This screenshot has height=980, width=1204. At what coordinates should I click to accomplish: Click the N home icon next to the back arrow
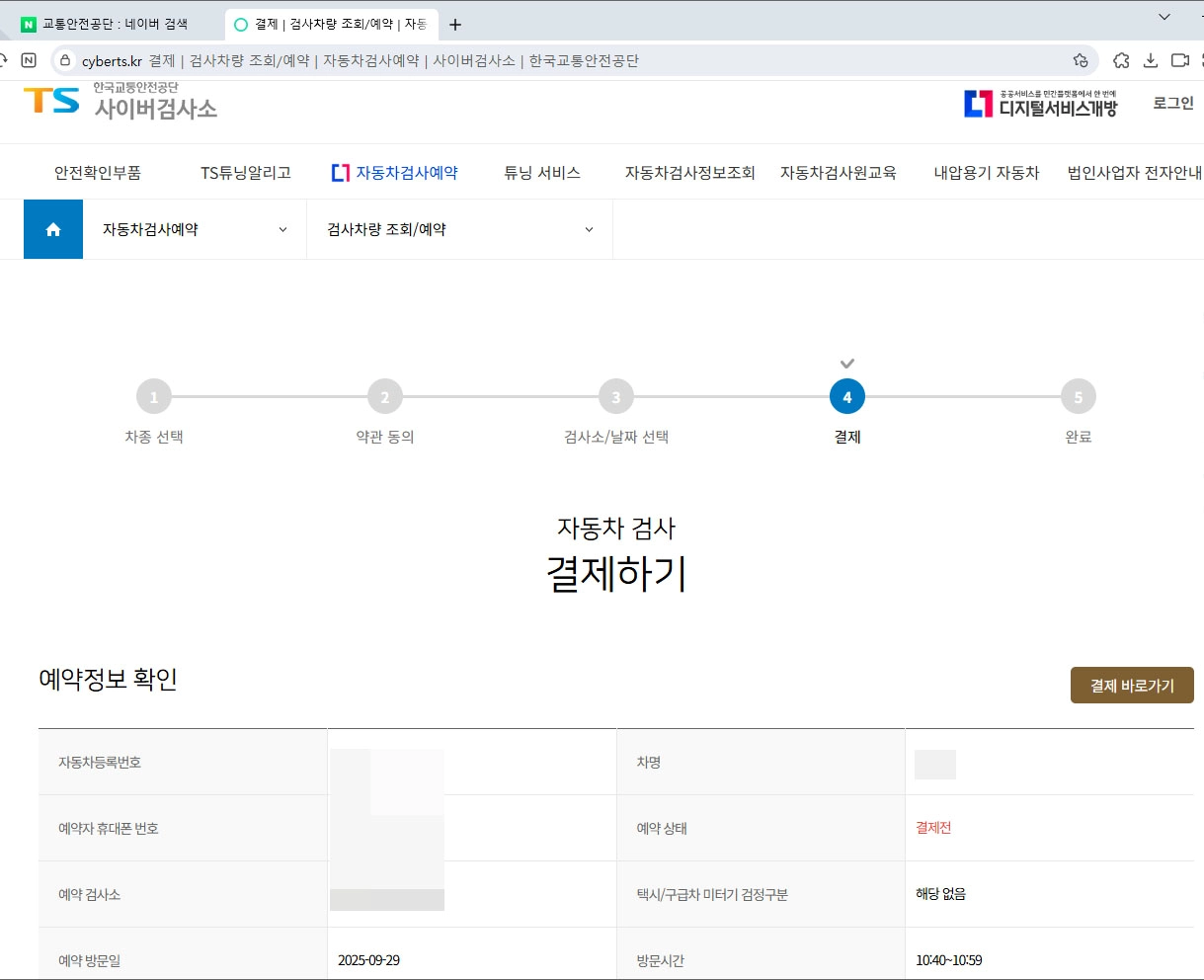29,60
